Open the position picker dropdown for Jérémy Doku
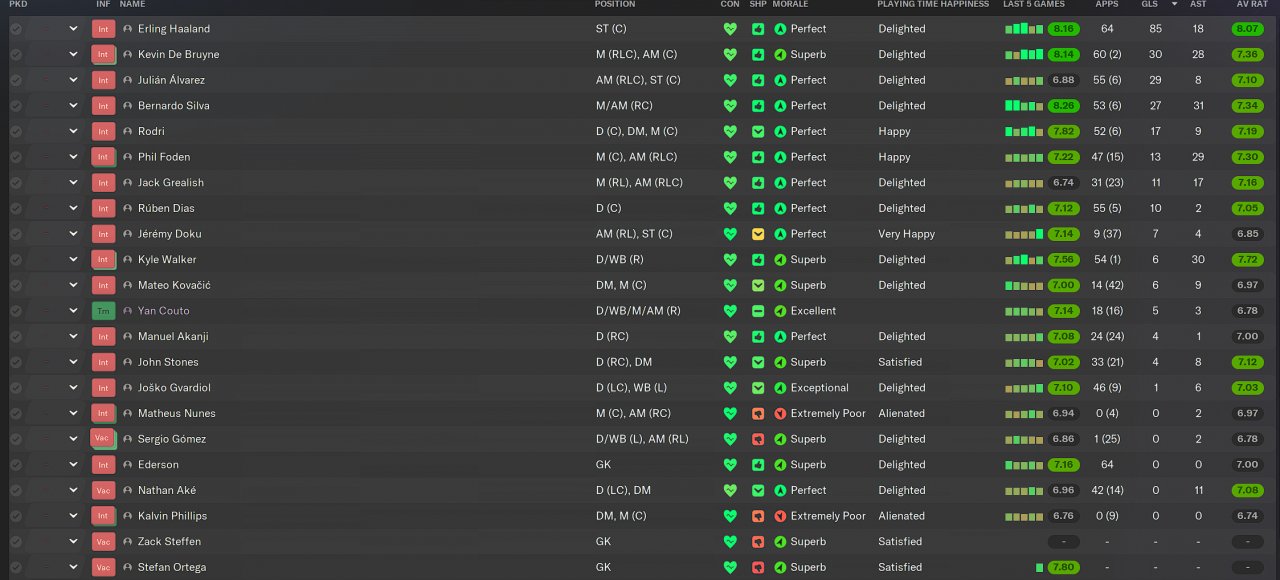1280x580 pixels. 73,234
